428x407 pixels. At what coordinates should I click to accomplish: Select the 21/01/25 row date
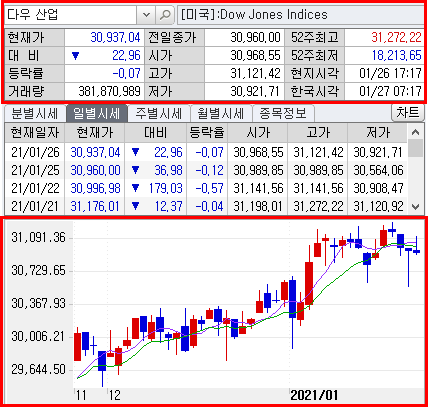coord(35,171)
